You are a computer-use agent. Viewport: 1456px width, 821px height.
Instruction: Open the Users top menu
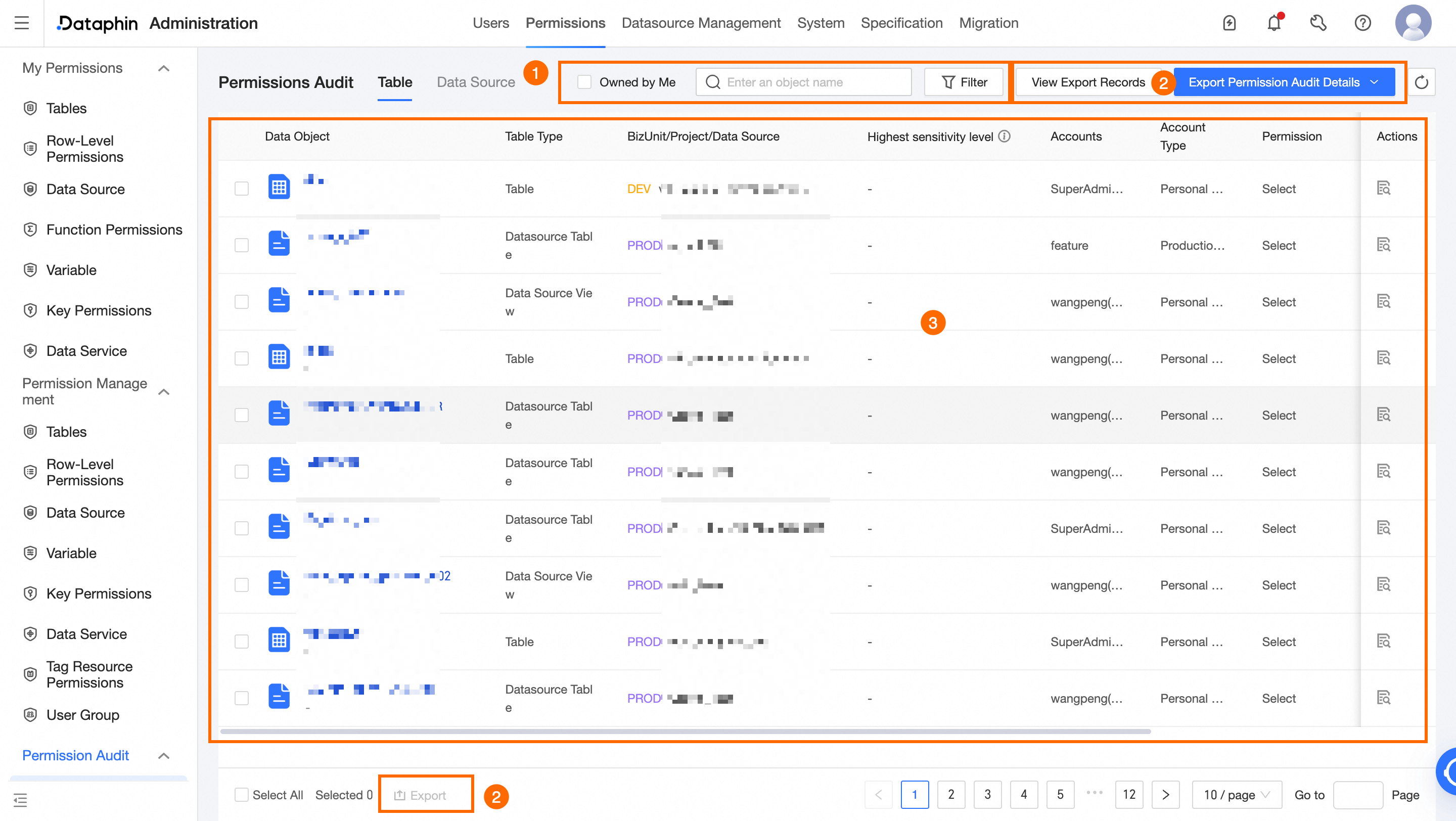click(x=490, y=23)
